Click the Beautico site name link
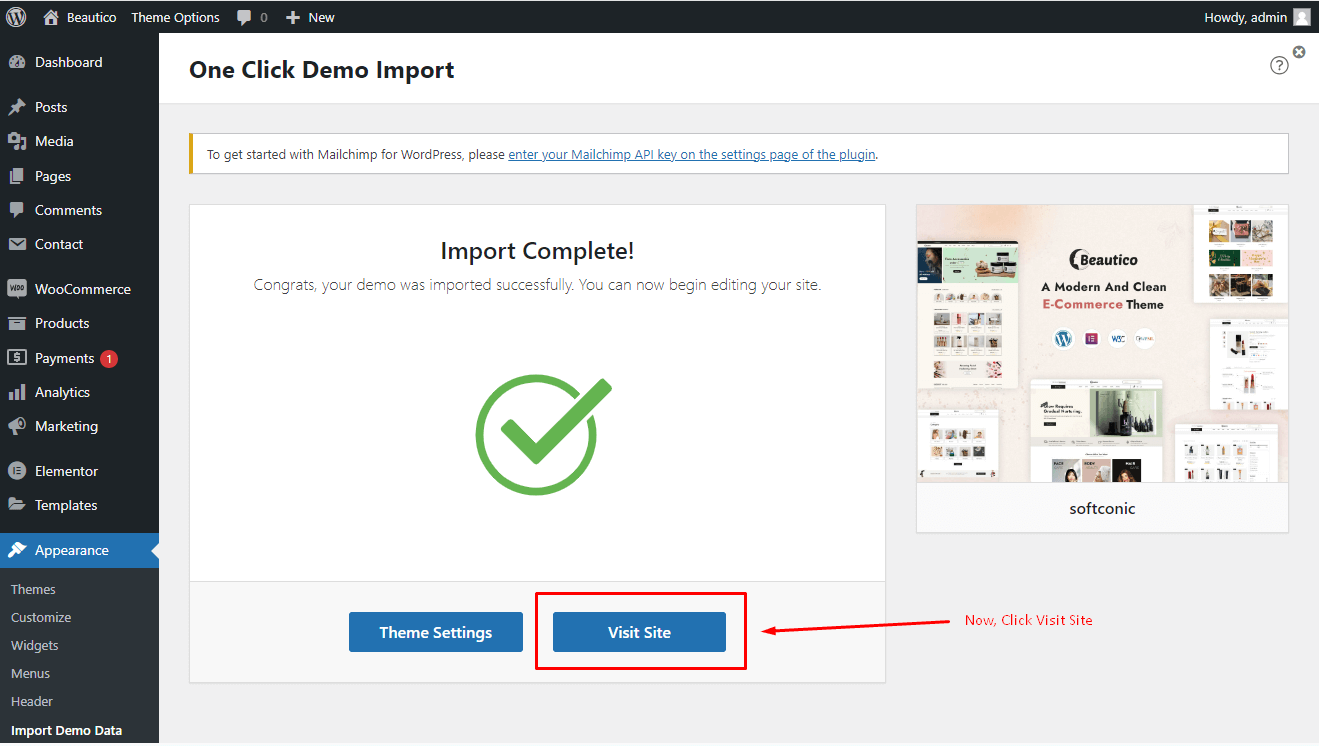 91,17
